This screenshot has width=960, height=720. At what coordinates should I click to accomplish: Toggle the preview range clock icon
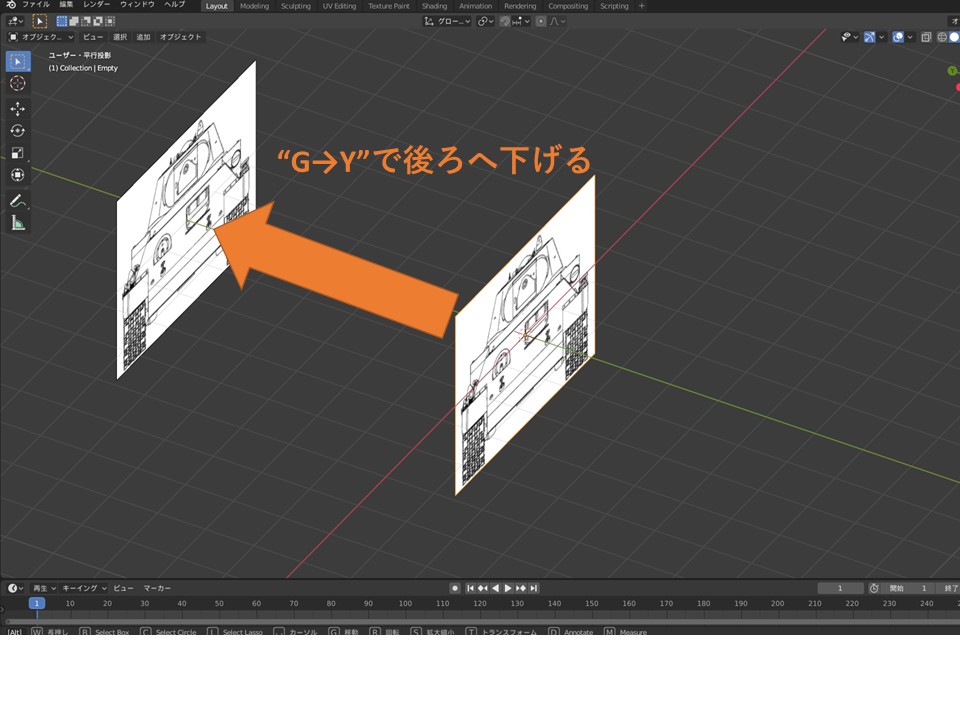874,588
